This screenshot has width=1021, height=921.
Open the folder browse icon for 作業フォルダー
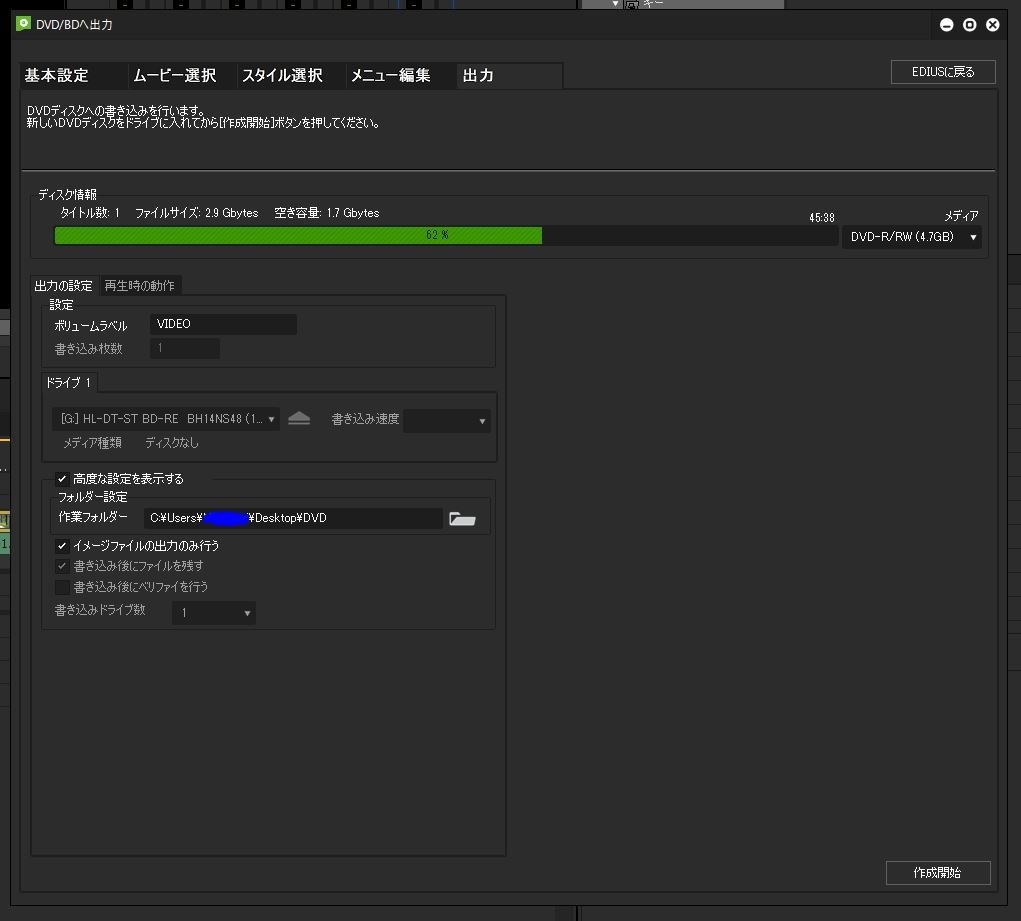coord(462,518)
